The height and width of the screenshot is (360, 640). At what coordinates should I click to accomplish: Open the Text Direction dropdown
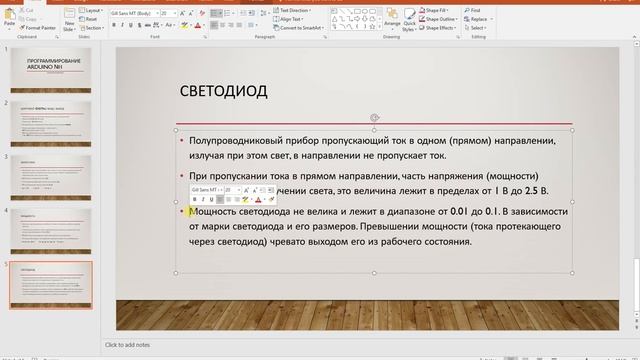(292, 10)
